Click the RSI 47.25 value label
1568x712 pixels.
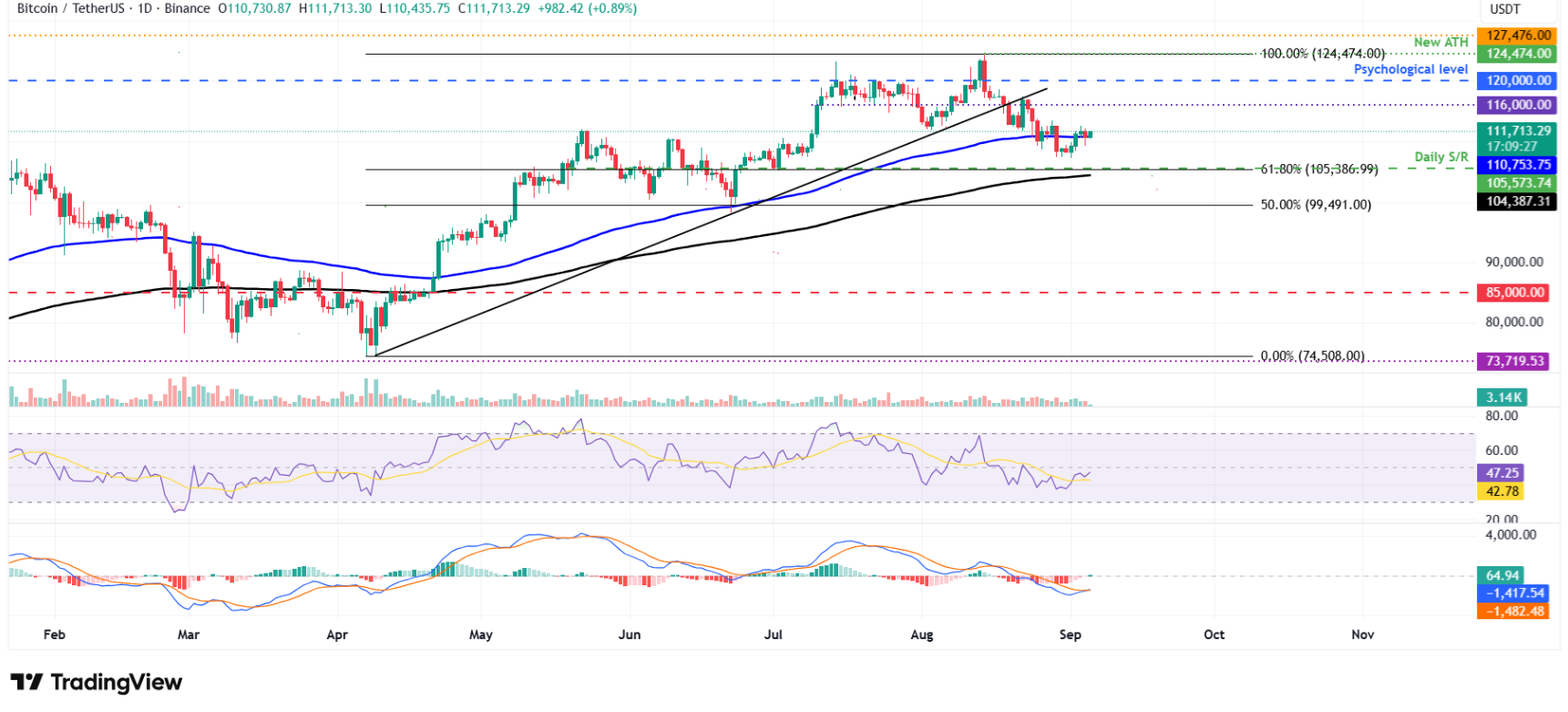tap(1501, 473)
